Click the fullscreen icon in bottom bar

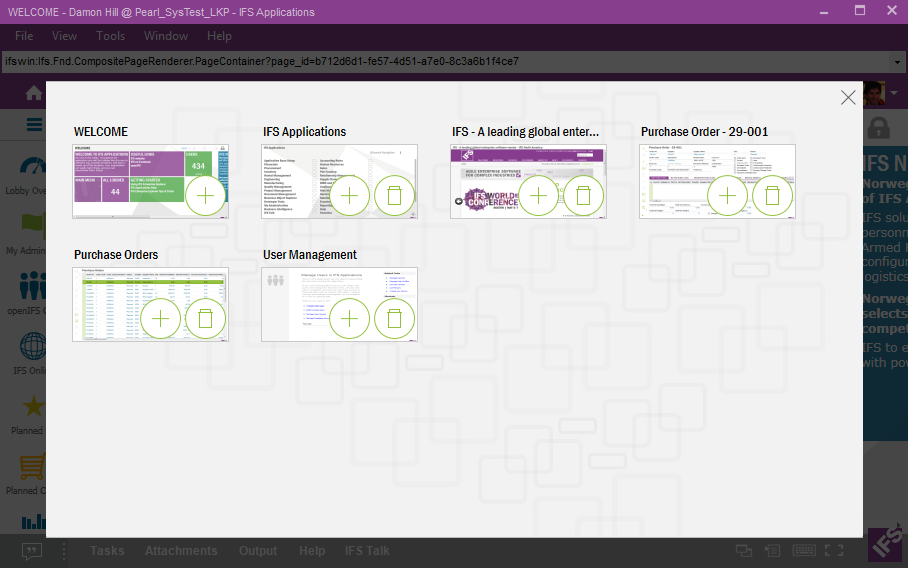coord(834,551)
